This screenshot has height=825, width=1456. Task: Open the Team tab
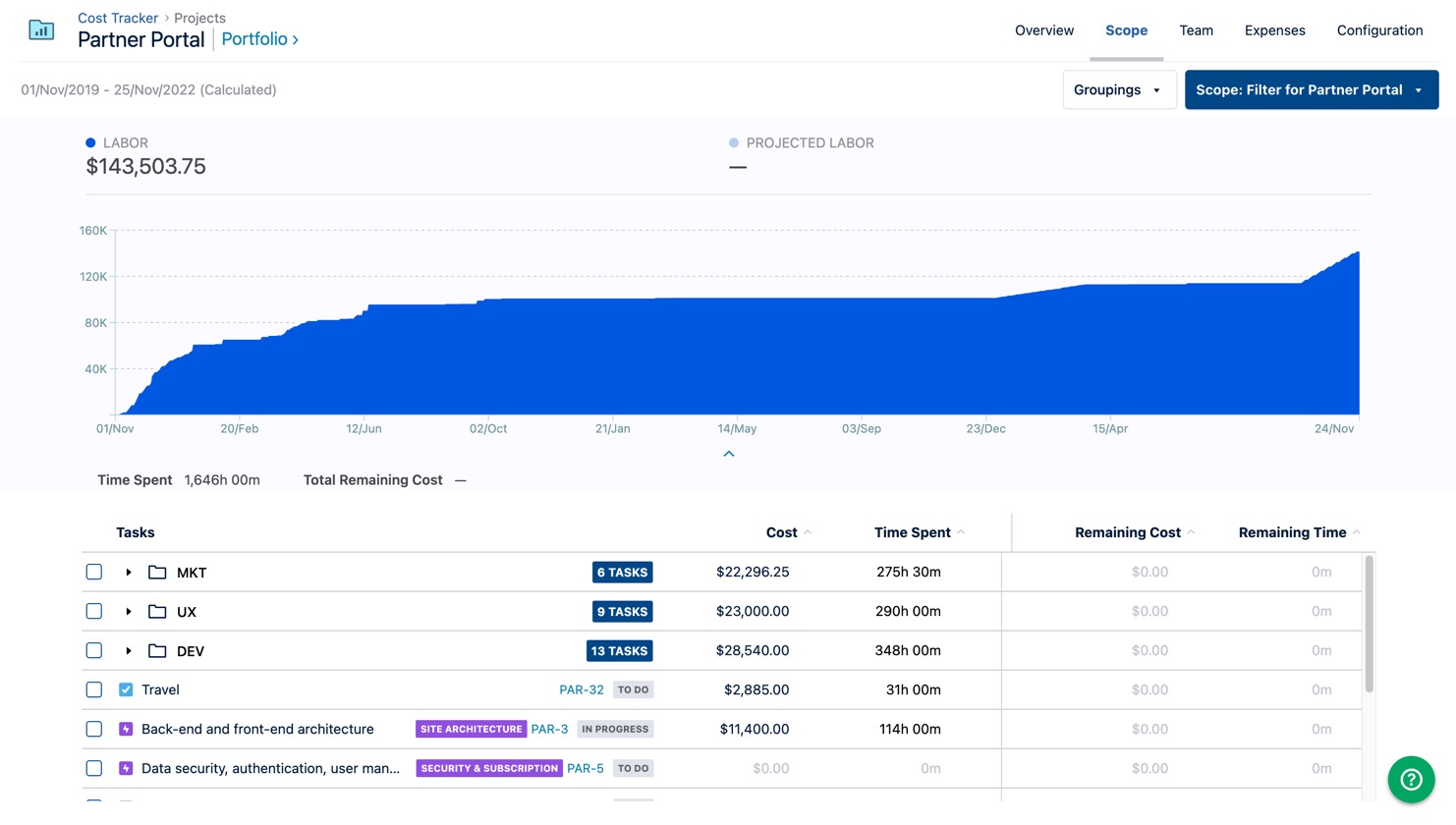1196,30
